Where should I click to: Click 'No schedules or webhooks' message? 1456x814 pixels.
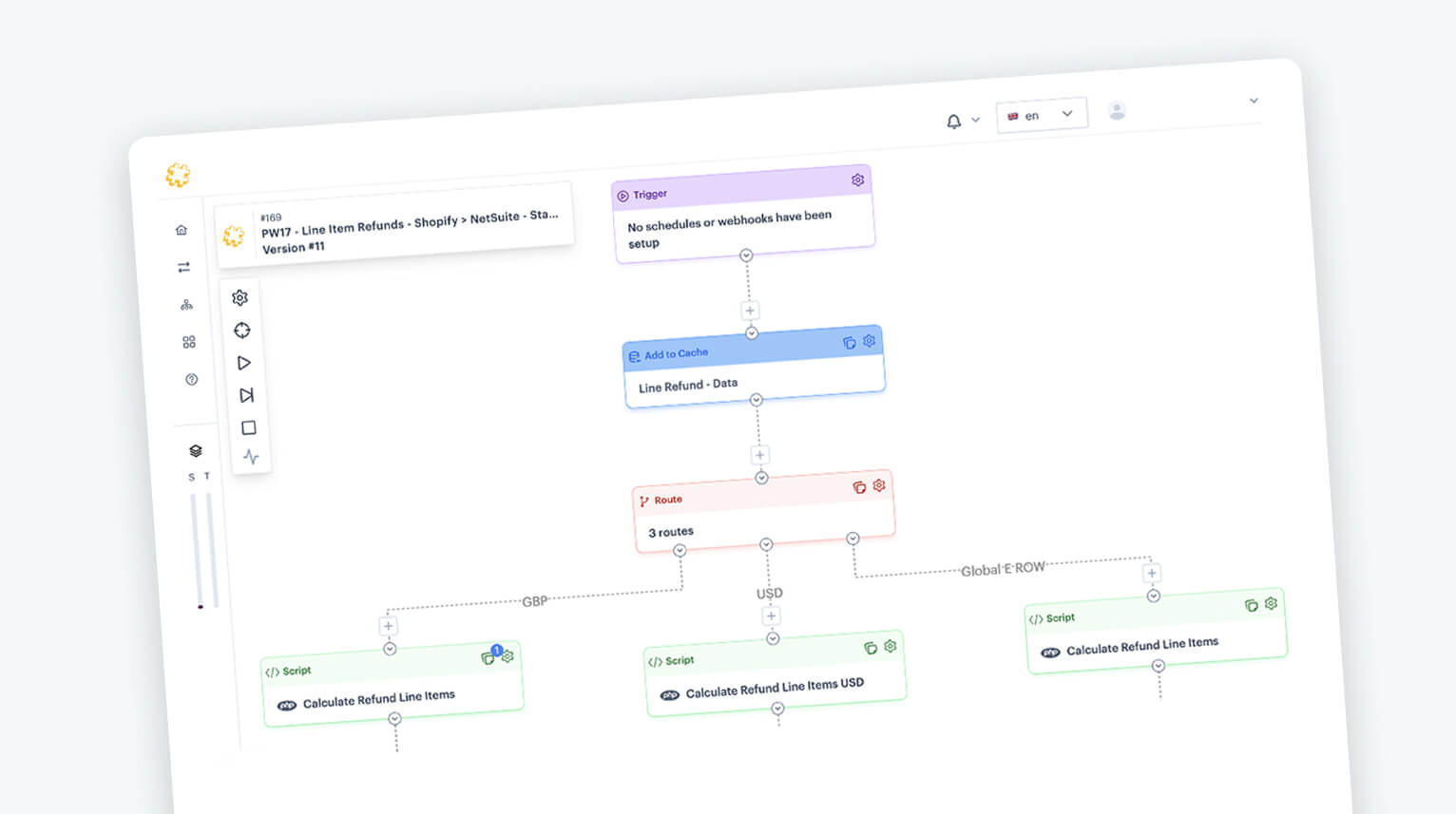[x=730, y=229]
